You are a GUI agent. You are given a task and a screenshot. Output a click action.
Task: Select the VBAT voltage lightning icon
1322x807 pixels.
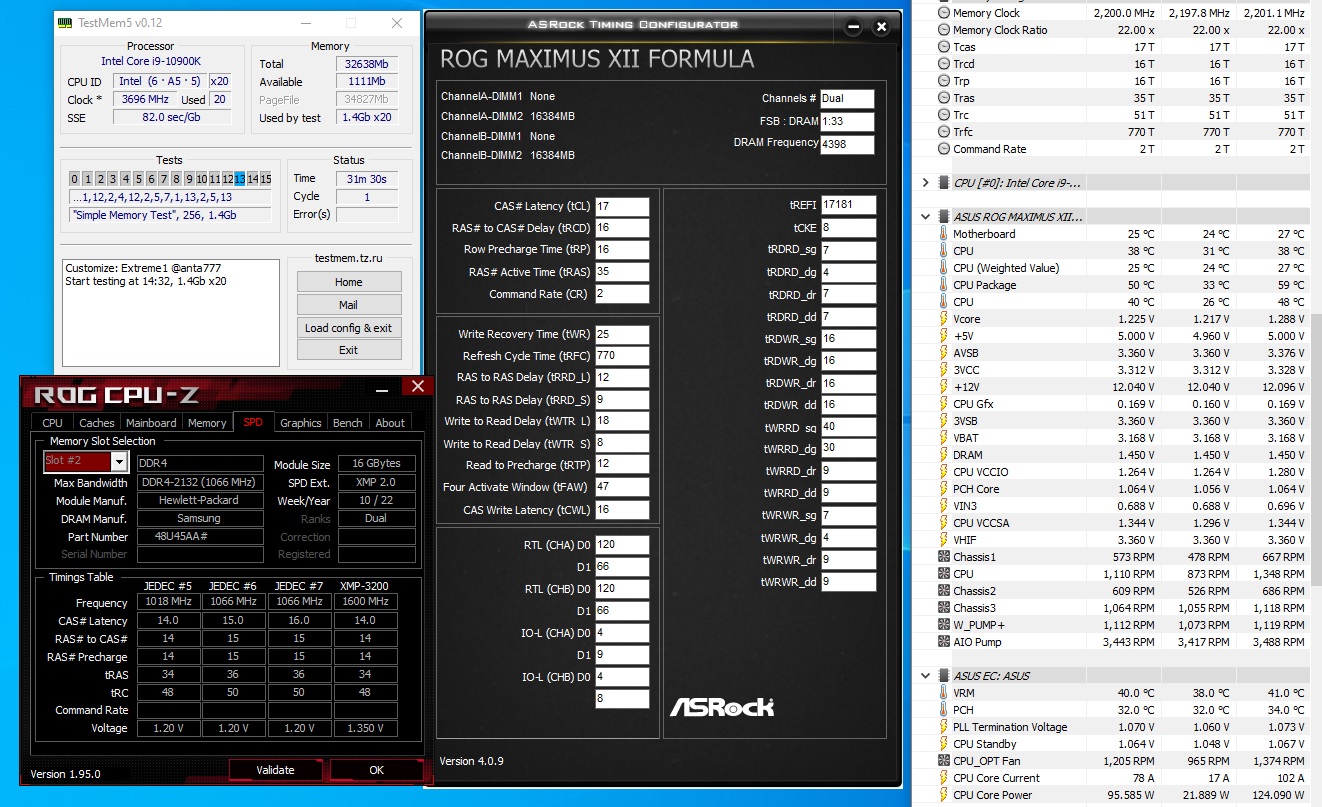tap(944, 438)
